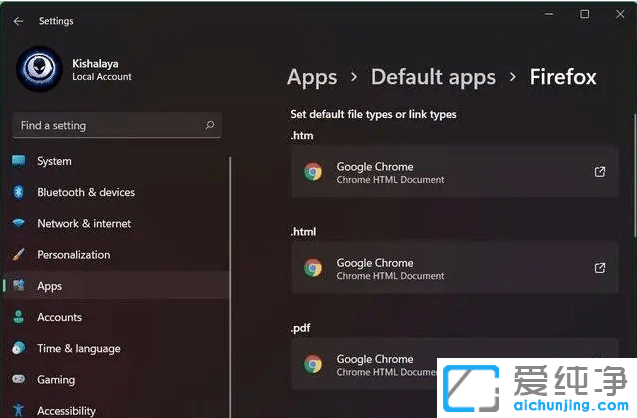Focus the Find a setting search box
This screenshot has width=637, height=418.
(x=117, y=126)
